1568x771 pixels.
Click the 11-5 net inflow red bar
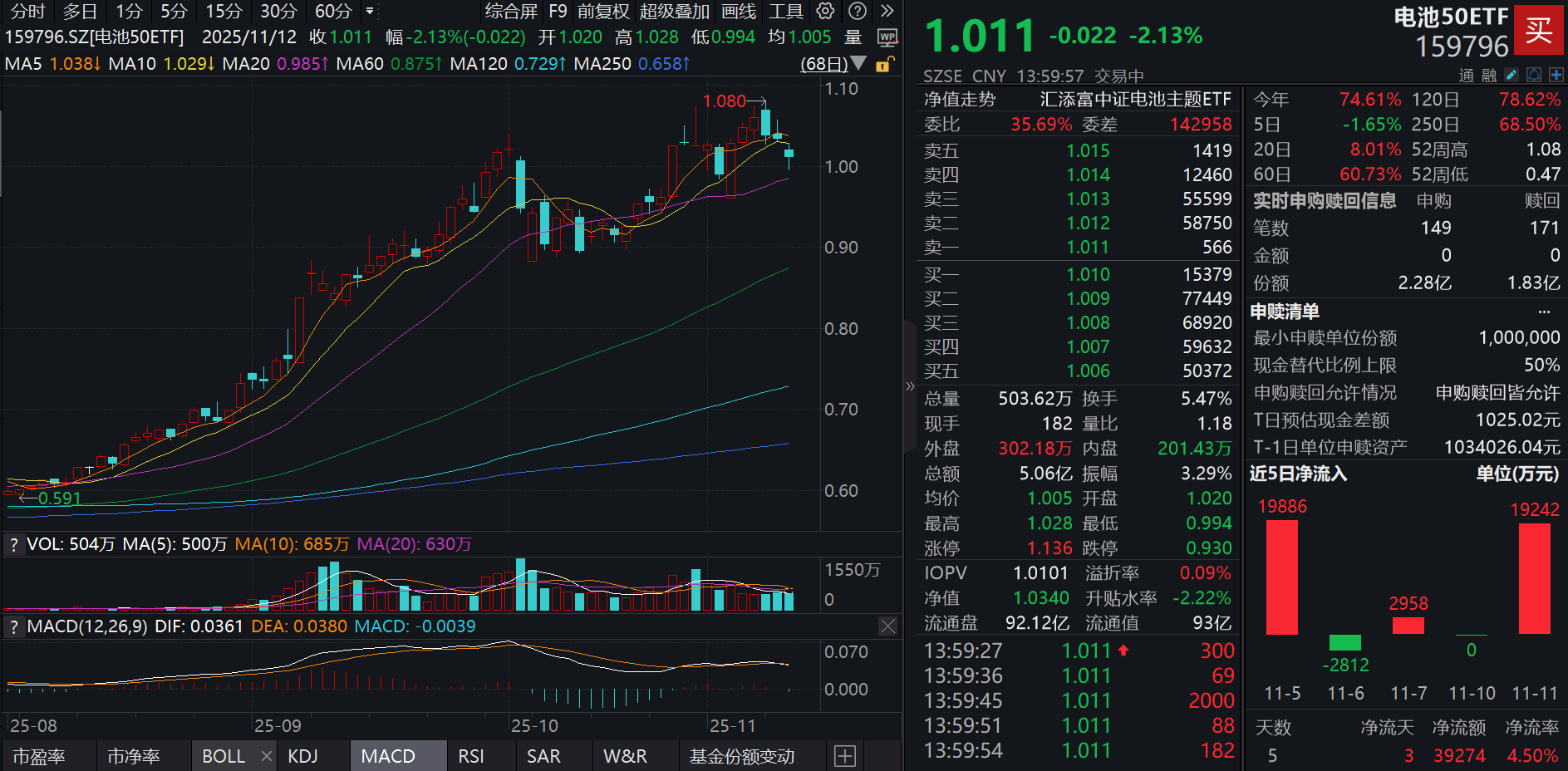tap(1281, 577)
